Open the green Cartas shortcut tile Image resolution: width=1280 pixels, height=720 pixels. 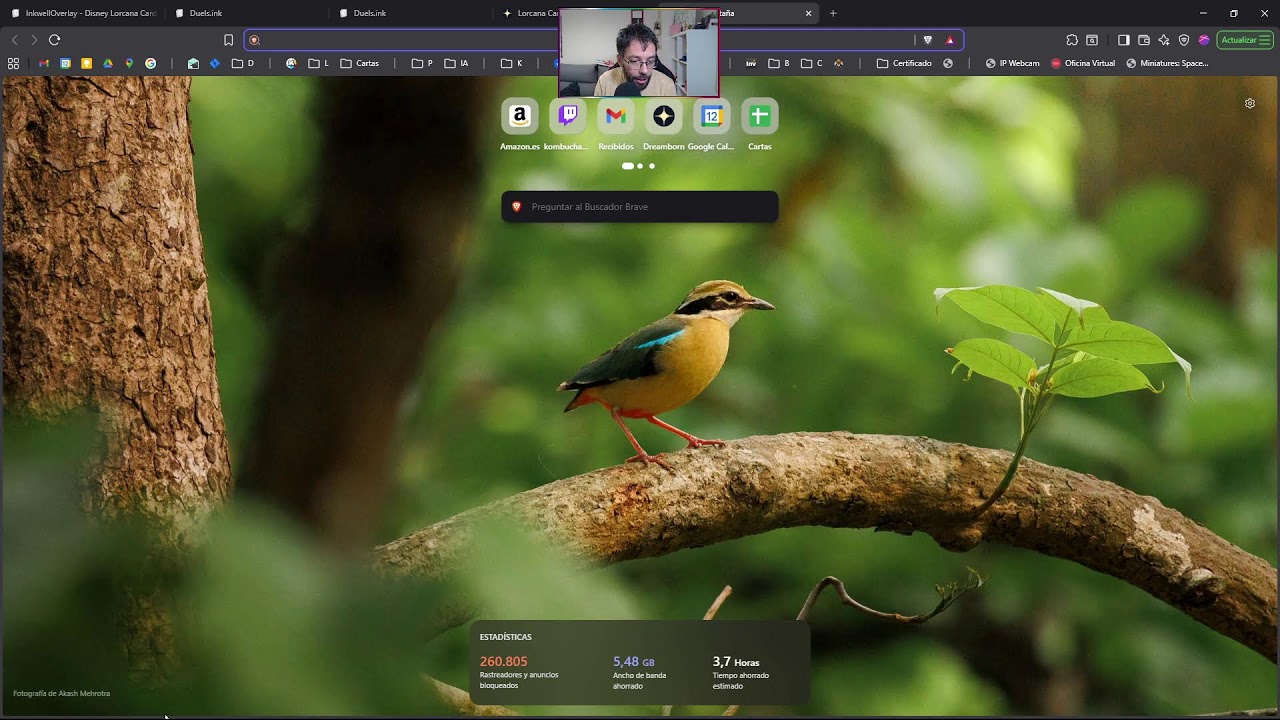click(760, 117)
